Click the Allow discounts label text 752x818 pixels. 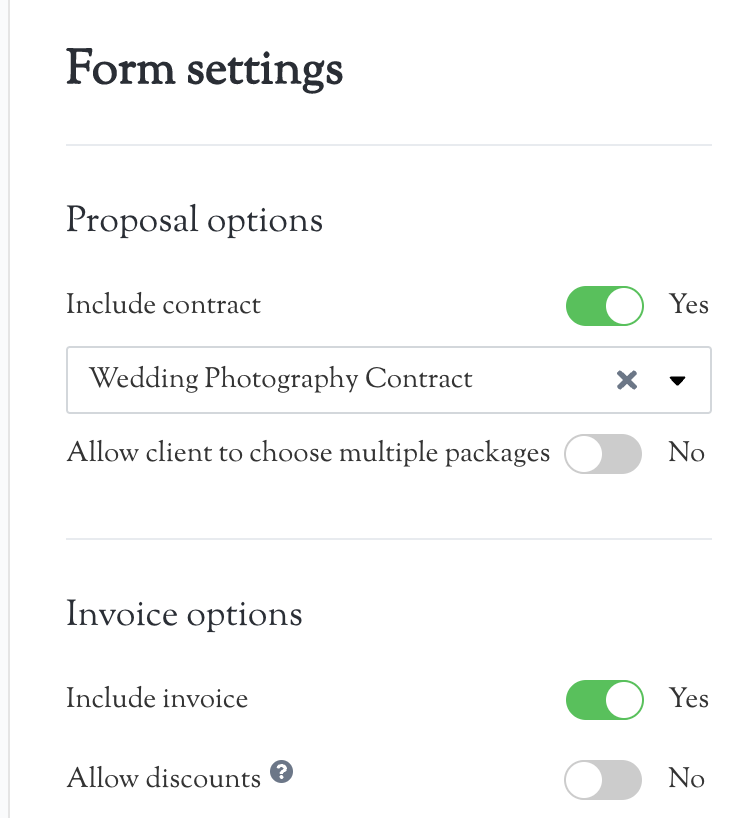(x=163, y=779)
